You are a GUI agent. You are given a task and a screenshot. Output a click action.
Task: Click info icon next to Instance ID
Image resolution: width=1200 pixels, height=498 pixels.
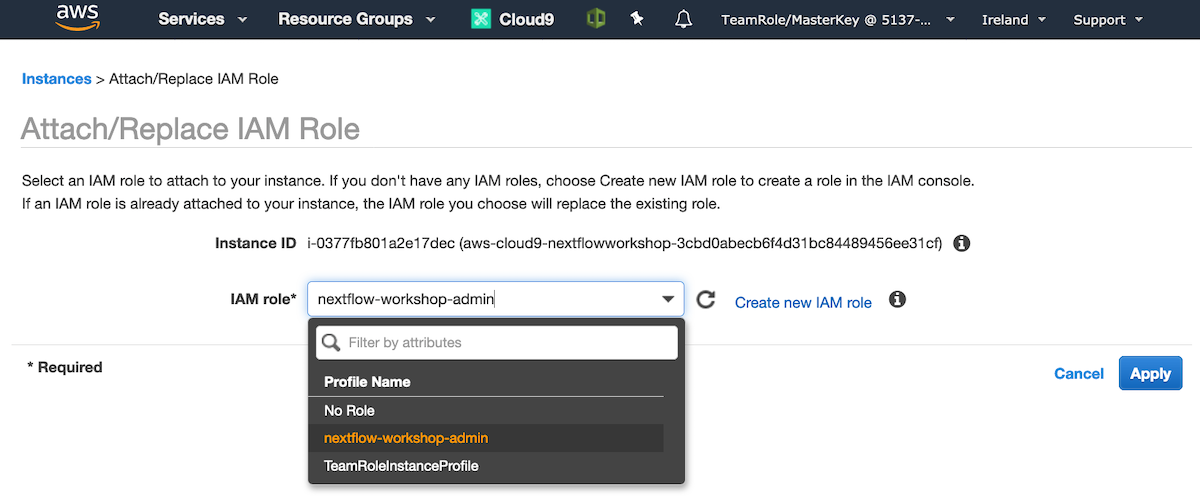coord(962,243)
